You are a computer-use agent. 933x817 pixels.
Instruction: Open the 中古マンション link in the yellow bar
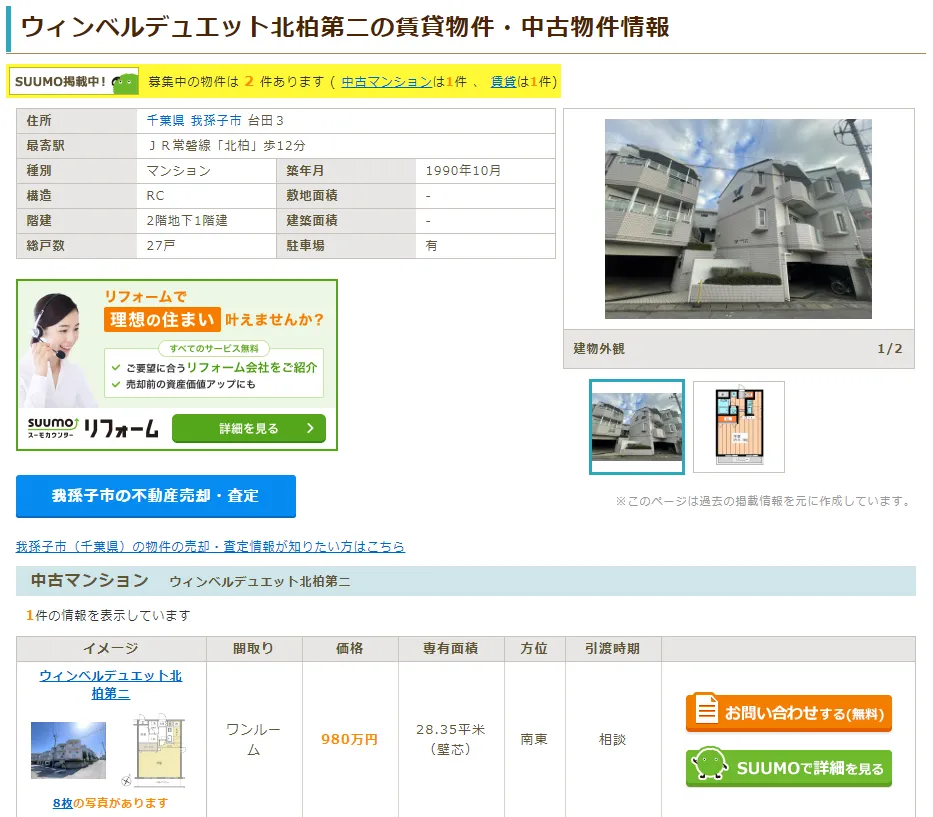tap(386, 82)
